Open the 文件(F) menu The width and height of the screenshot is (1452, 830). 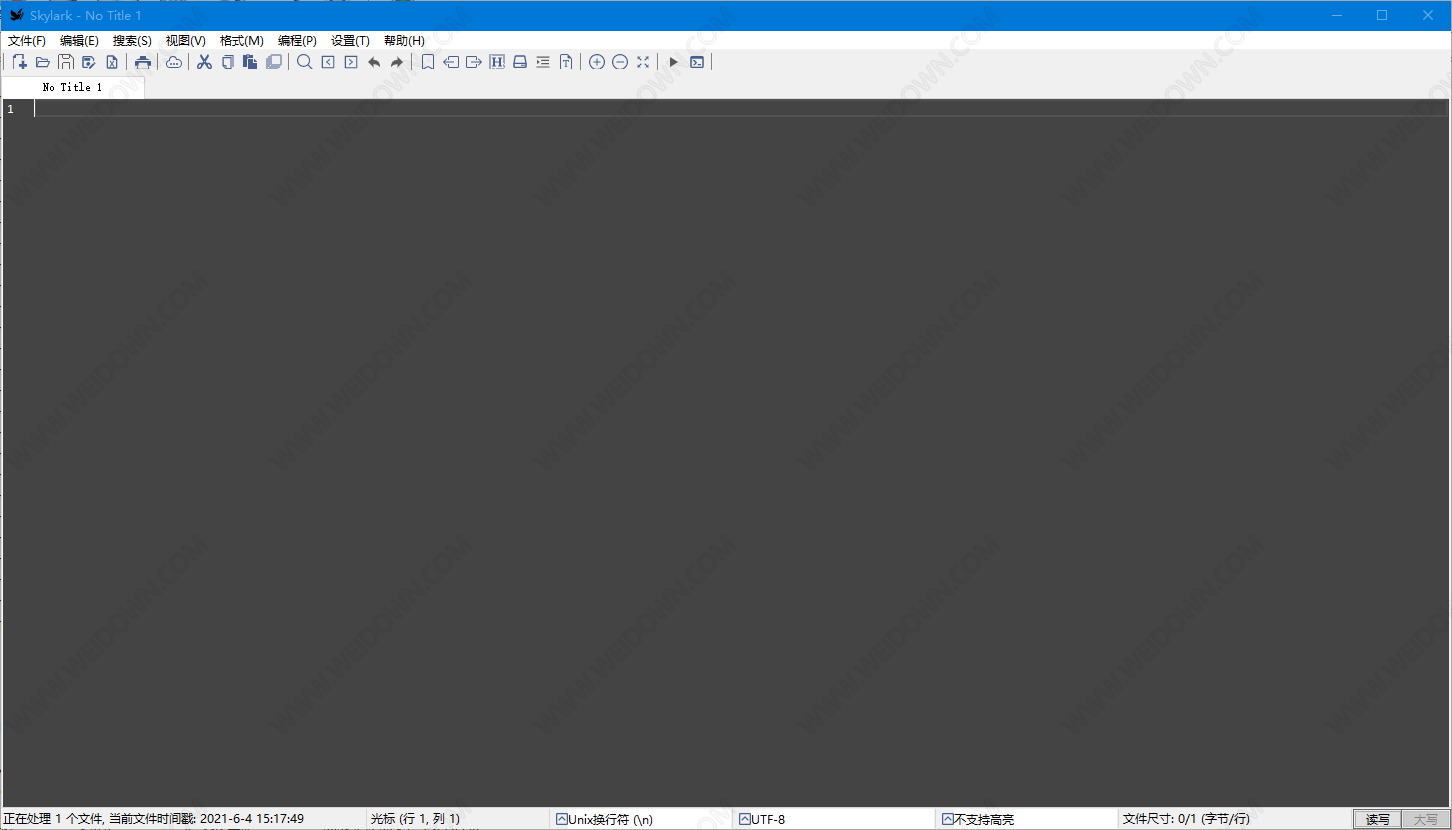[27, 41]
